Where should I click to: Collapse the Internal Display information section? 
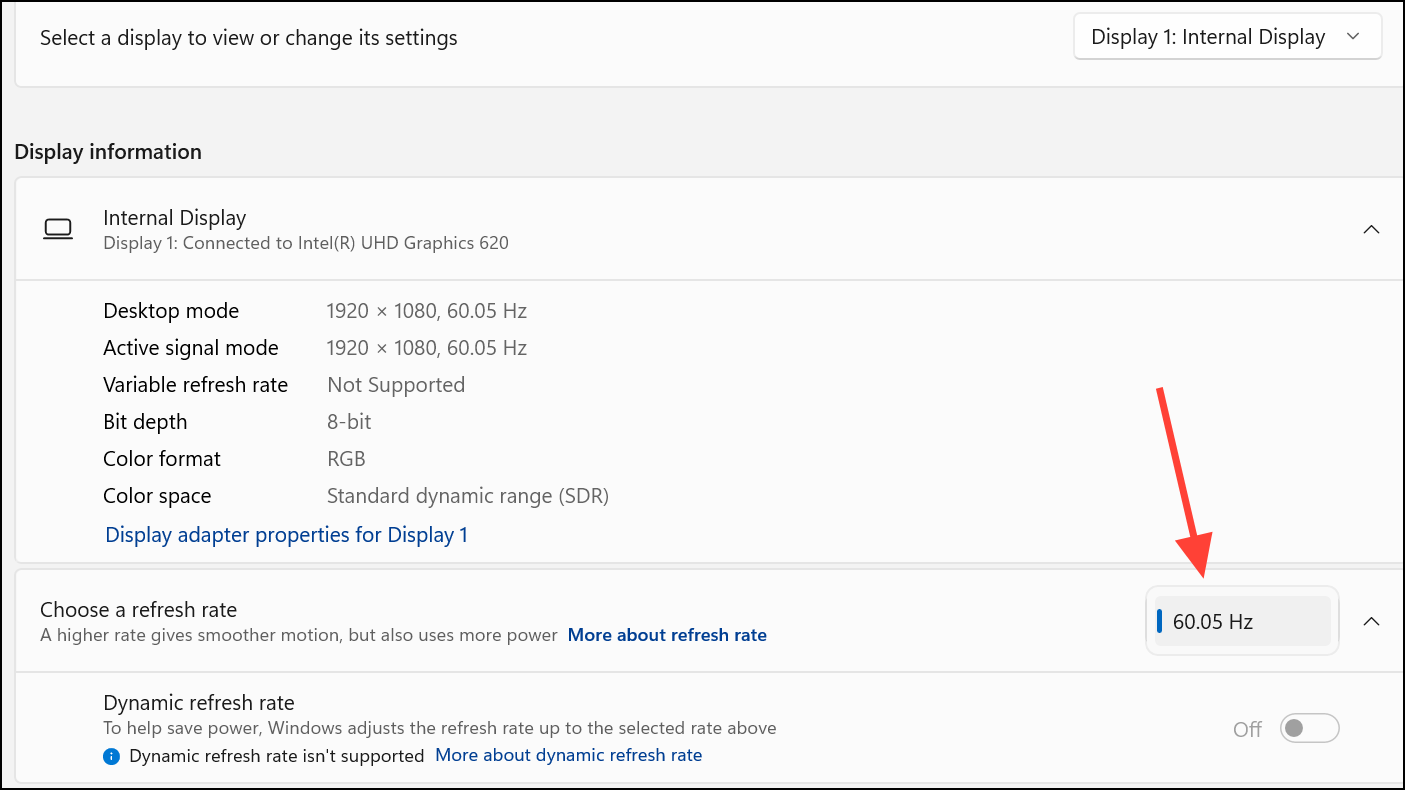[1371, 228]
